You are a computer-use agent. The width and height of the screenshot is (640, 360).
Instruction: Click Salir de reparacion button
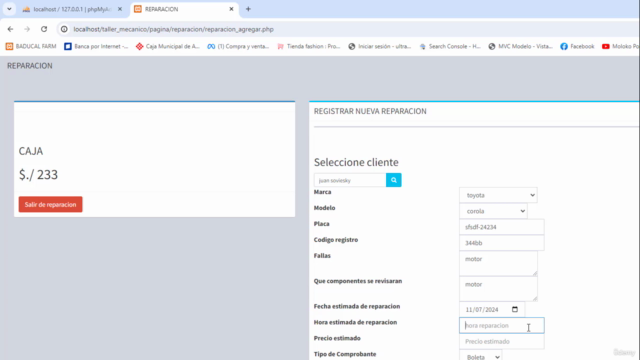(x=50, y=204)
